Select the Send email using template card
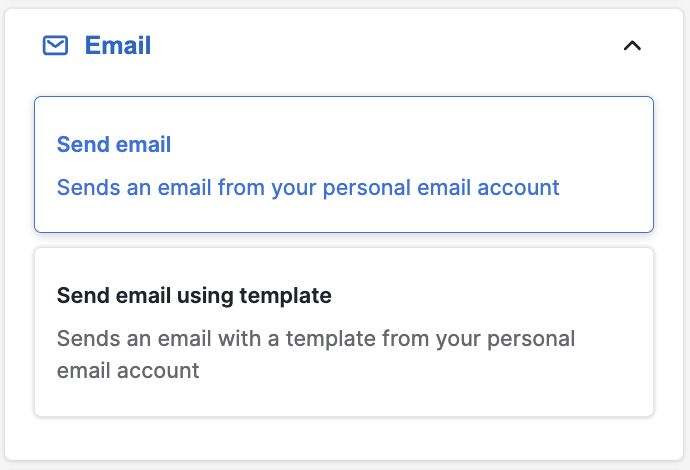 343,331
